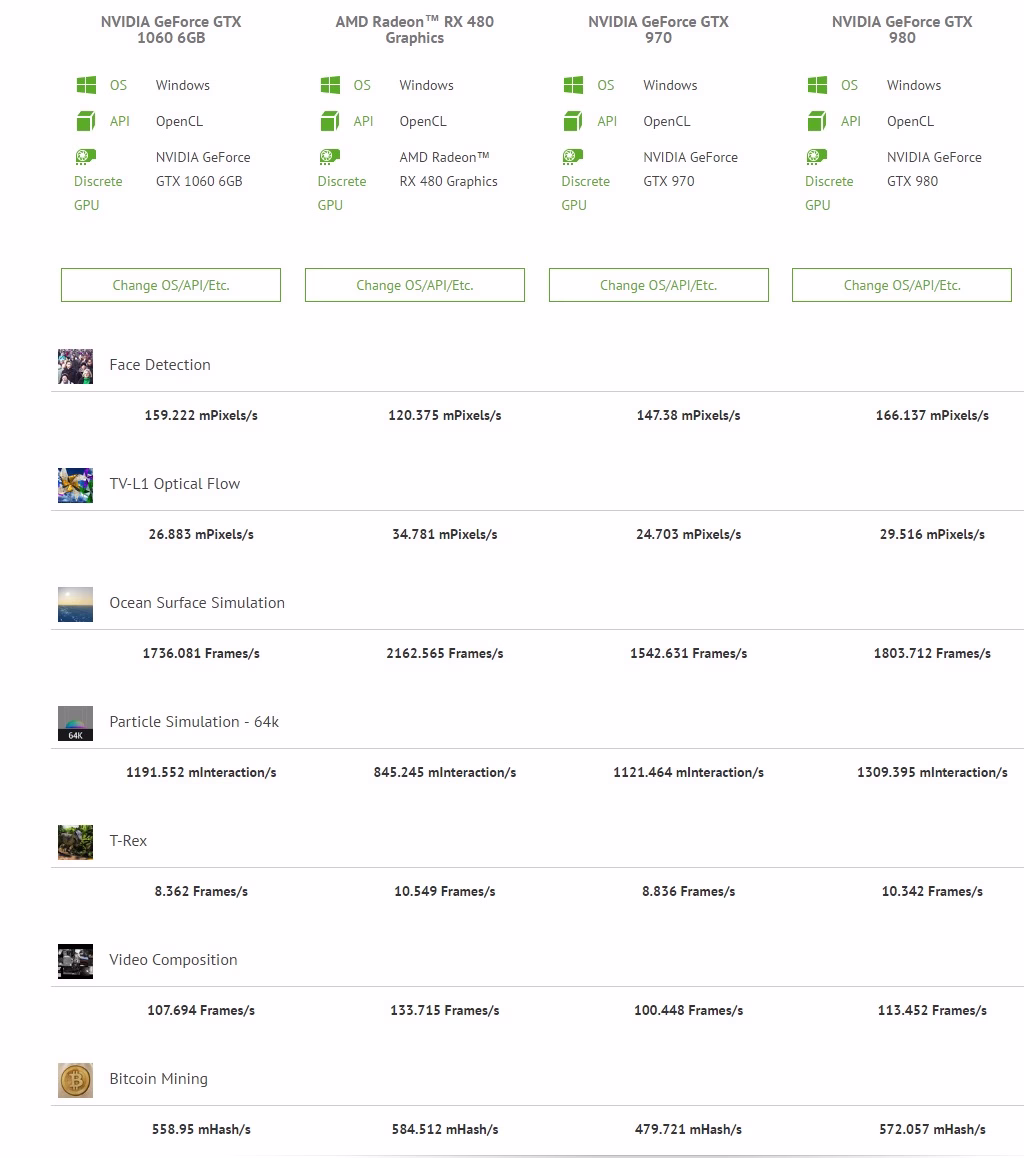1024x1158 pixels.
Task: Select the Ocean Surface Simulation title
Action: pos(197,603)
